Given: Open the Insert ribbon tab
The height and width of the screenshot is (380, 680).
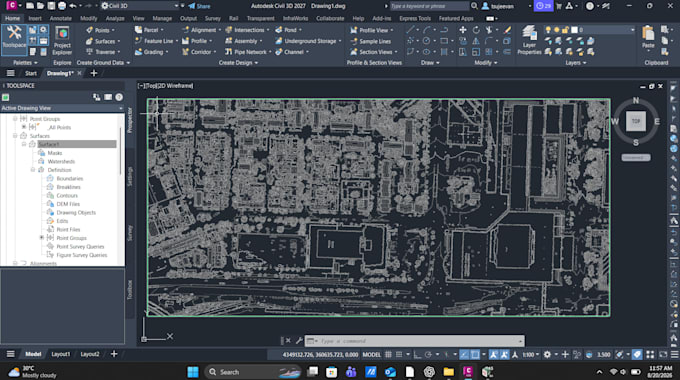Looking at the screenshot, I should (x=35, y=18).
